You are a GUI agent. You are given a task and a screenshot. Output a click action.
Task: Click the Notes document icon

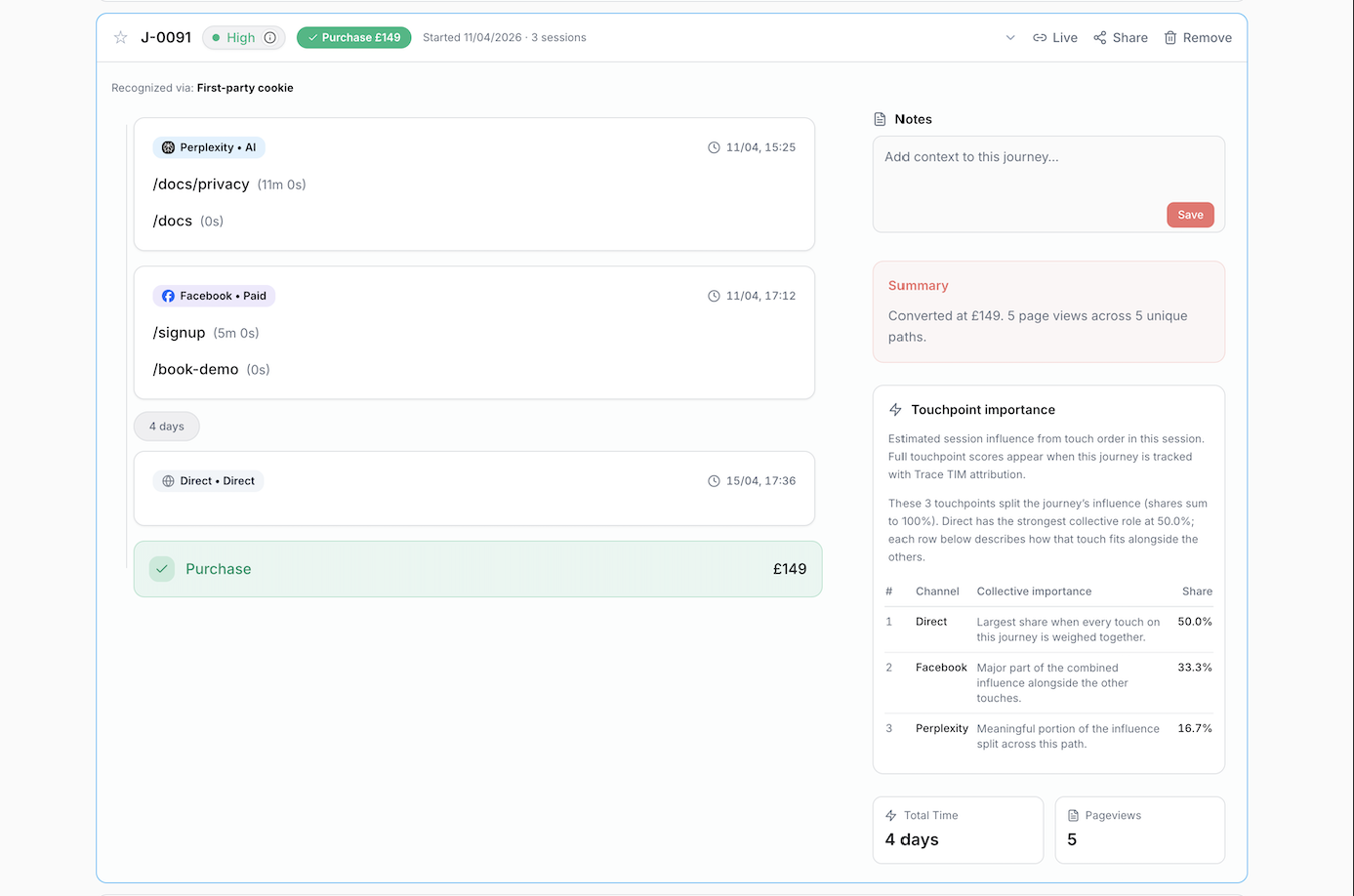880,119
